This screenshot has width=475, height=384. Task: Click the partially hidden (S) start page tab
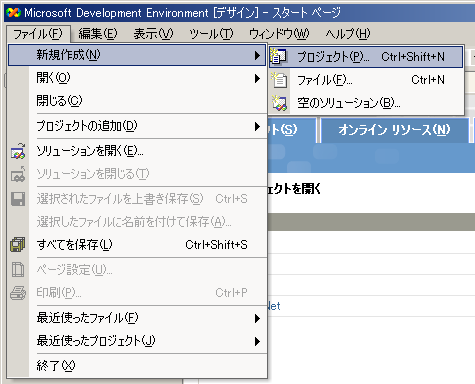coord(291,130)
